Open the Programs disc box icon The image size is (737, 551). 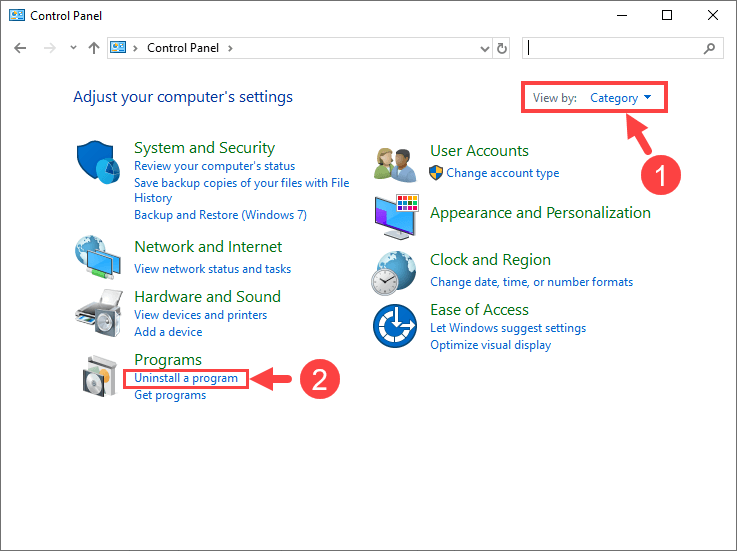(x=100, y=376)
